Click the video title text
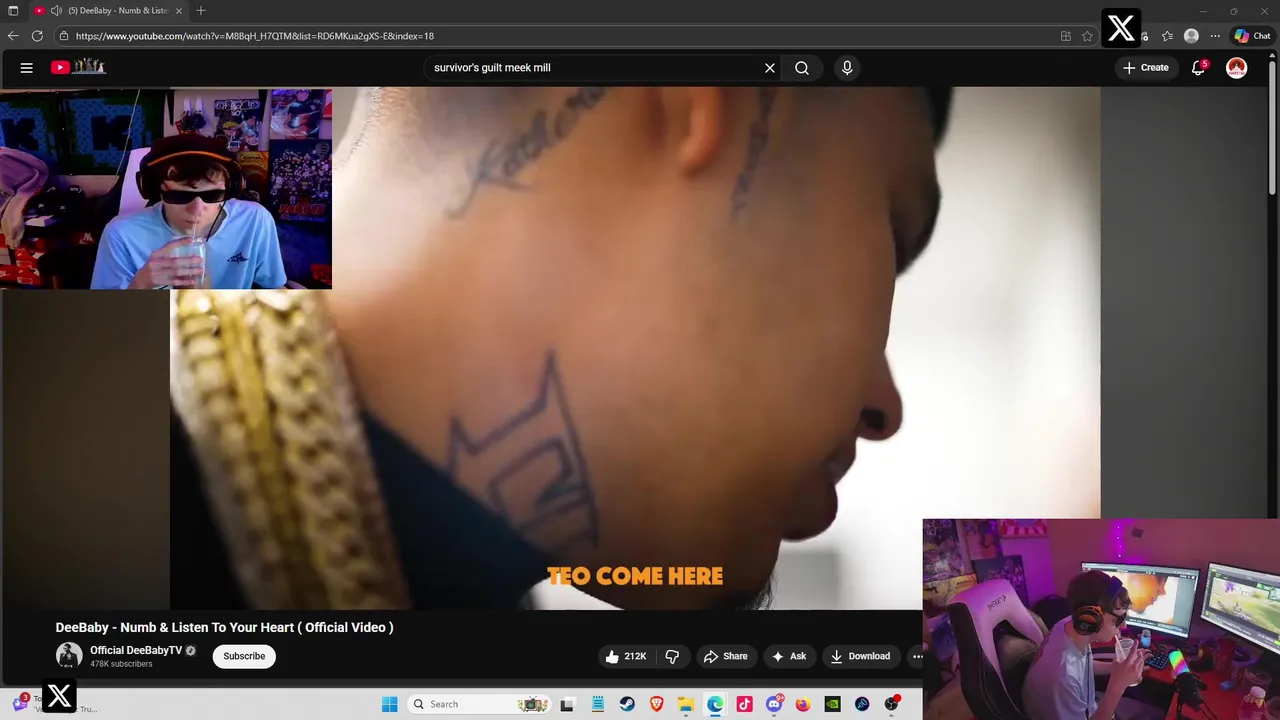1280x720 pixels. pos(224,627)
